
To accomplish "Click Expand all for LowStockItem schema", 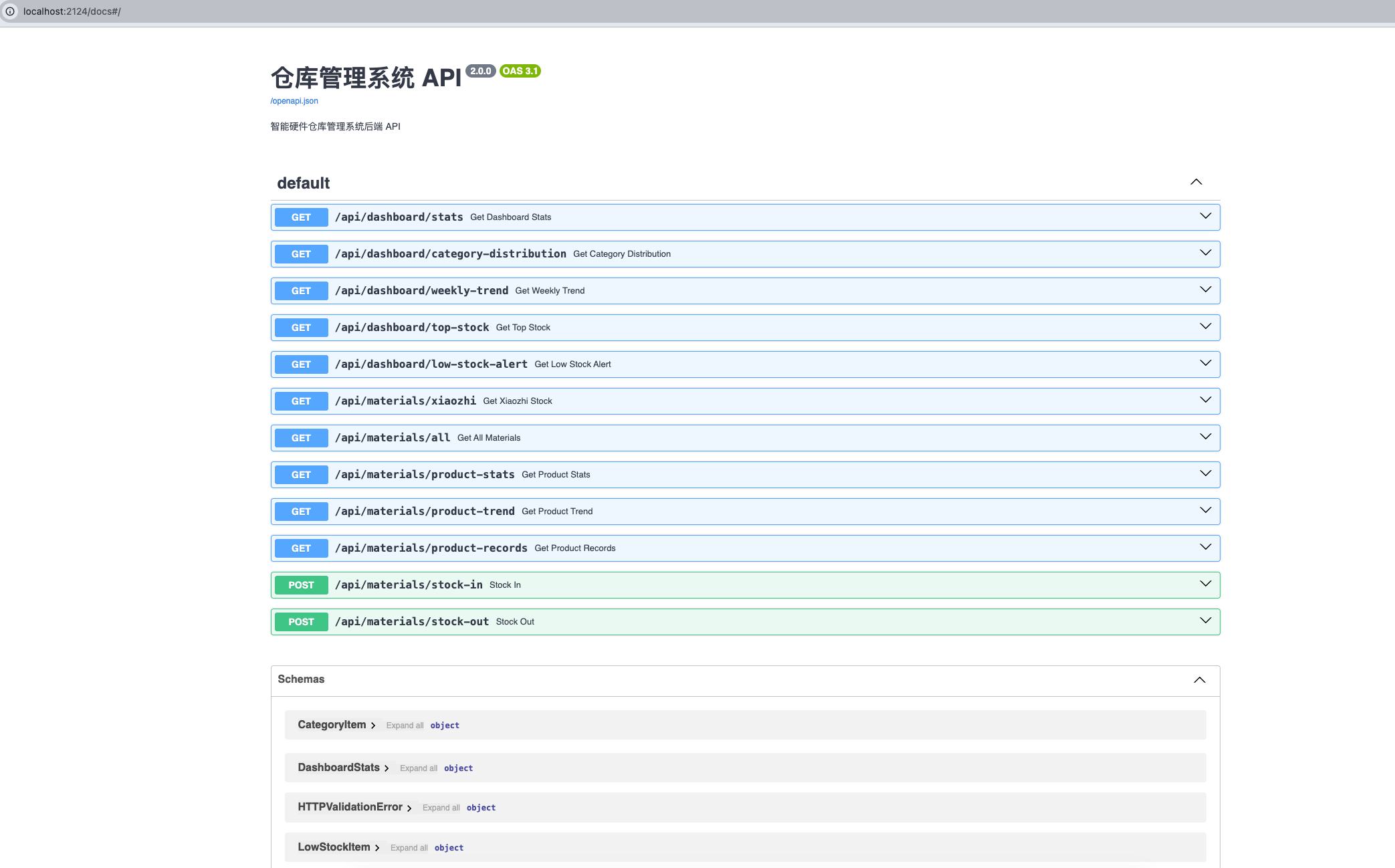I will 409,848.
